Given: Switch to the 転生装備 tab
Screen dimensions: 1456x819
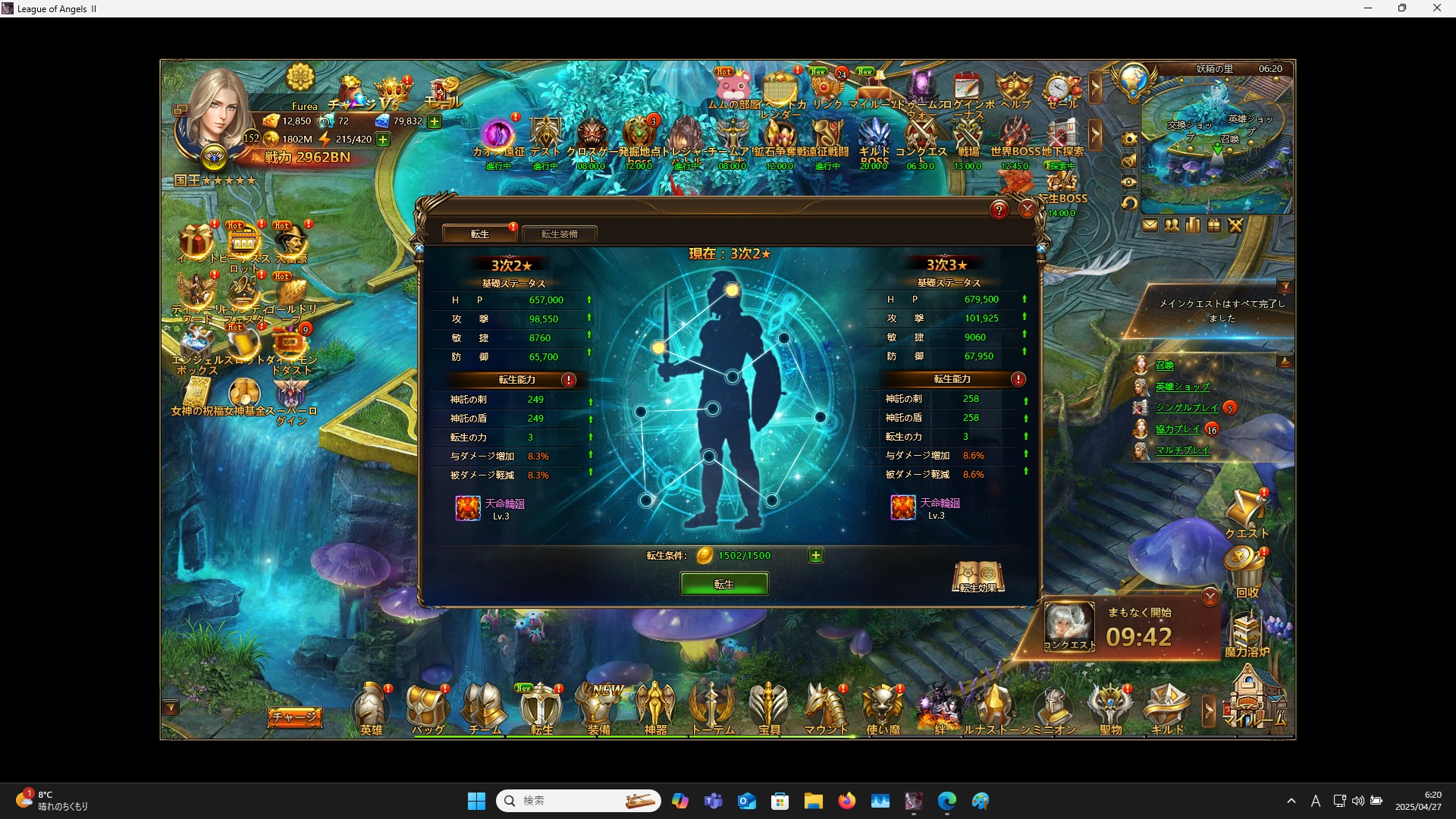Looking at the screenshot, I should [559, 234].
